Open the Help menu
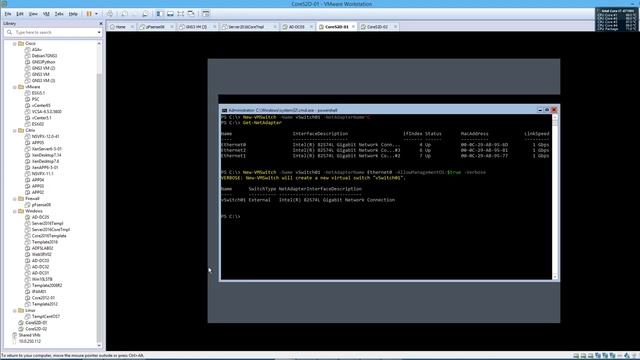The width and height of the screenshot is (640, 360). [x=73, y=14]
